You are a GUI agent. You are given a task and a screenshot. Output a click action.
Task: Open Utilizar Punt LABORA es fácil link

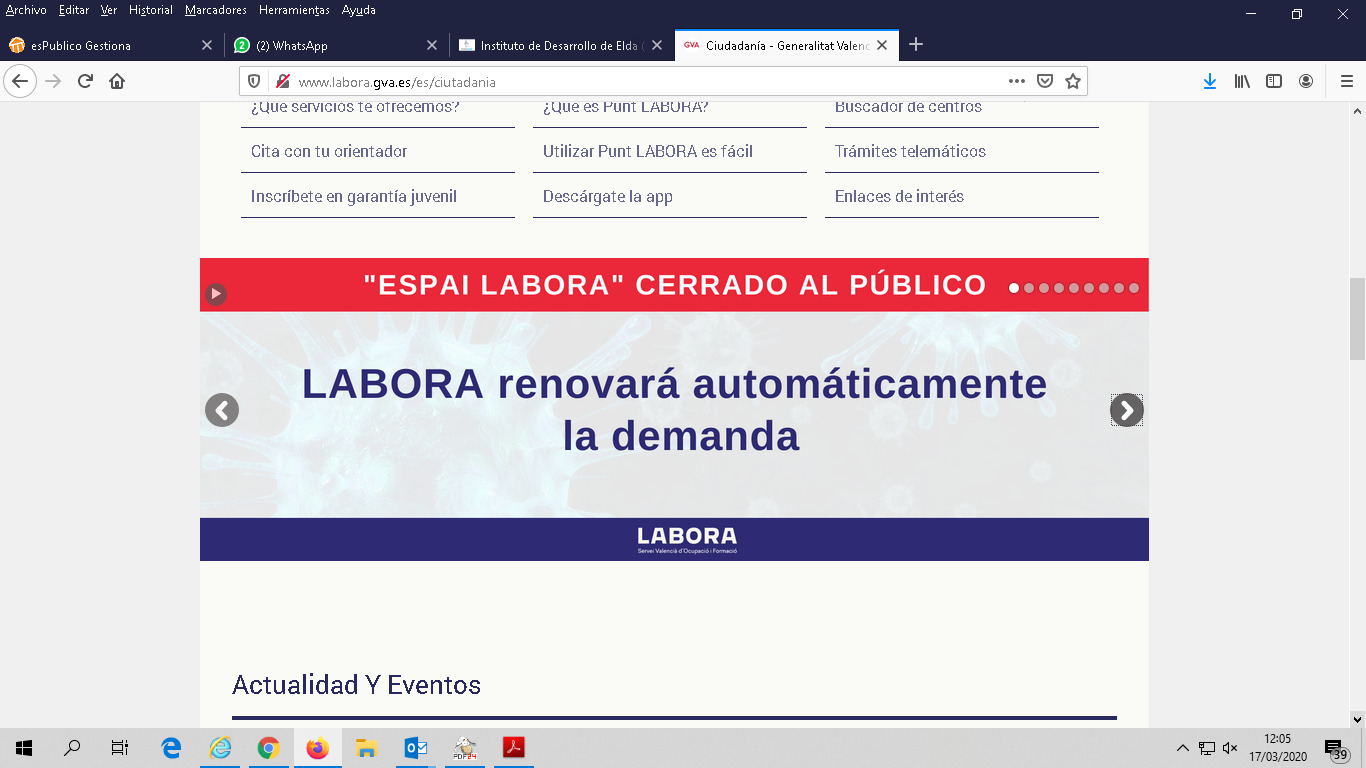(648, 152)
